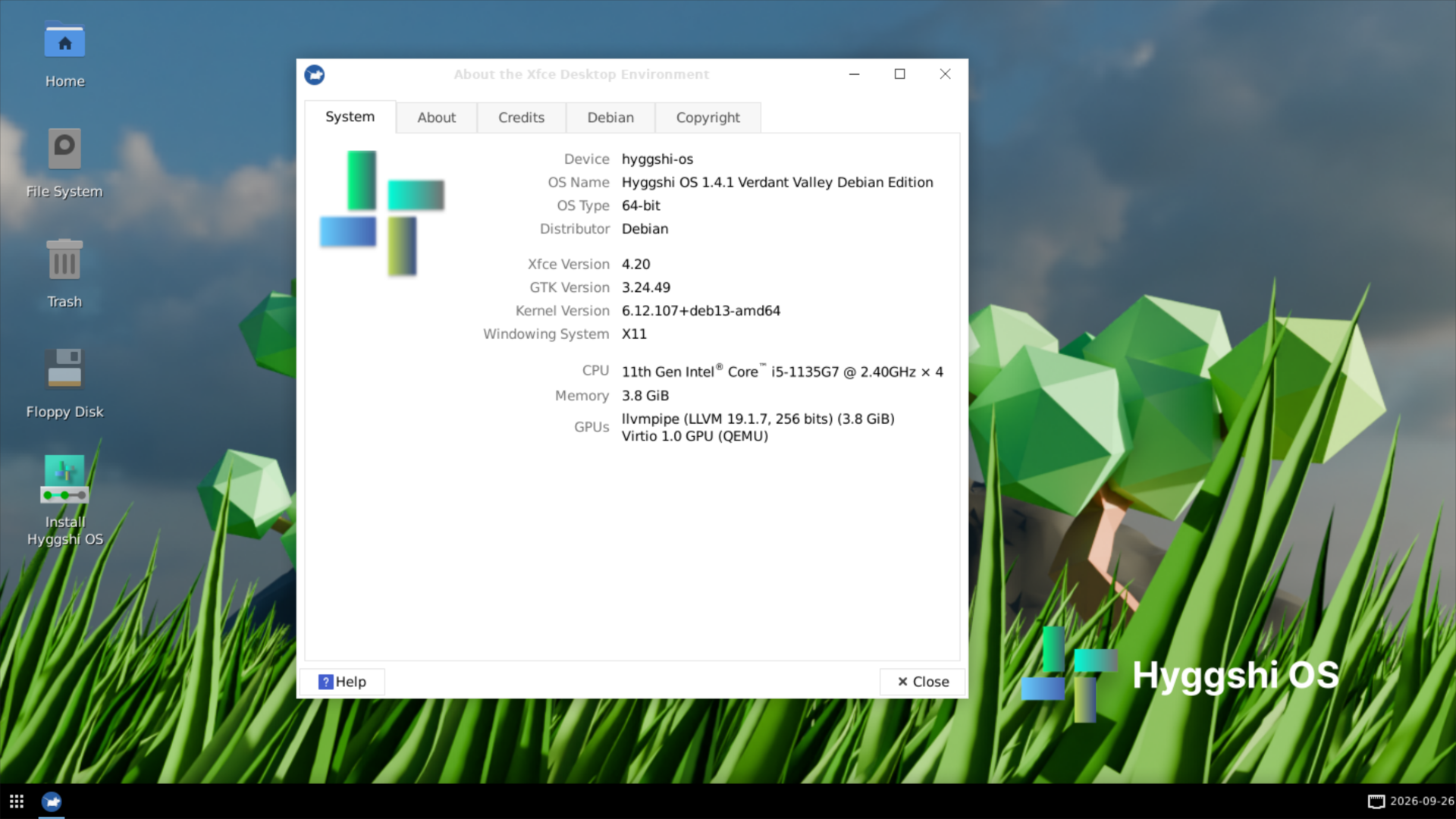Minimize the About Xfce window
Screen dimensions: 1456x819
[854, 74]
